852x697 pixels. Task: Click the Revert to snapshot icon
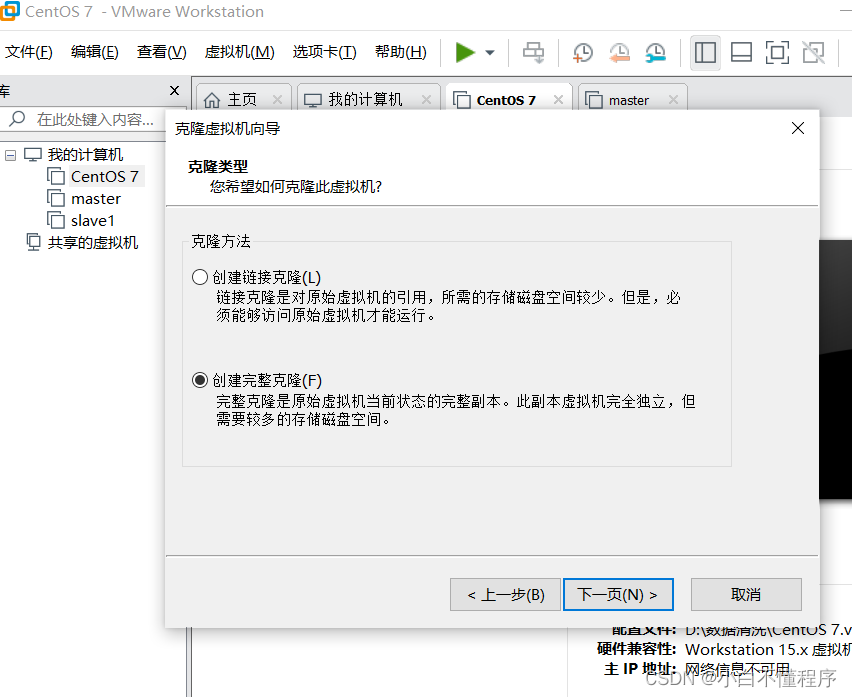pos(619,53)
